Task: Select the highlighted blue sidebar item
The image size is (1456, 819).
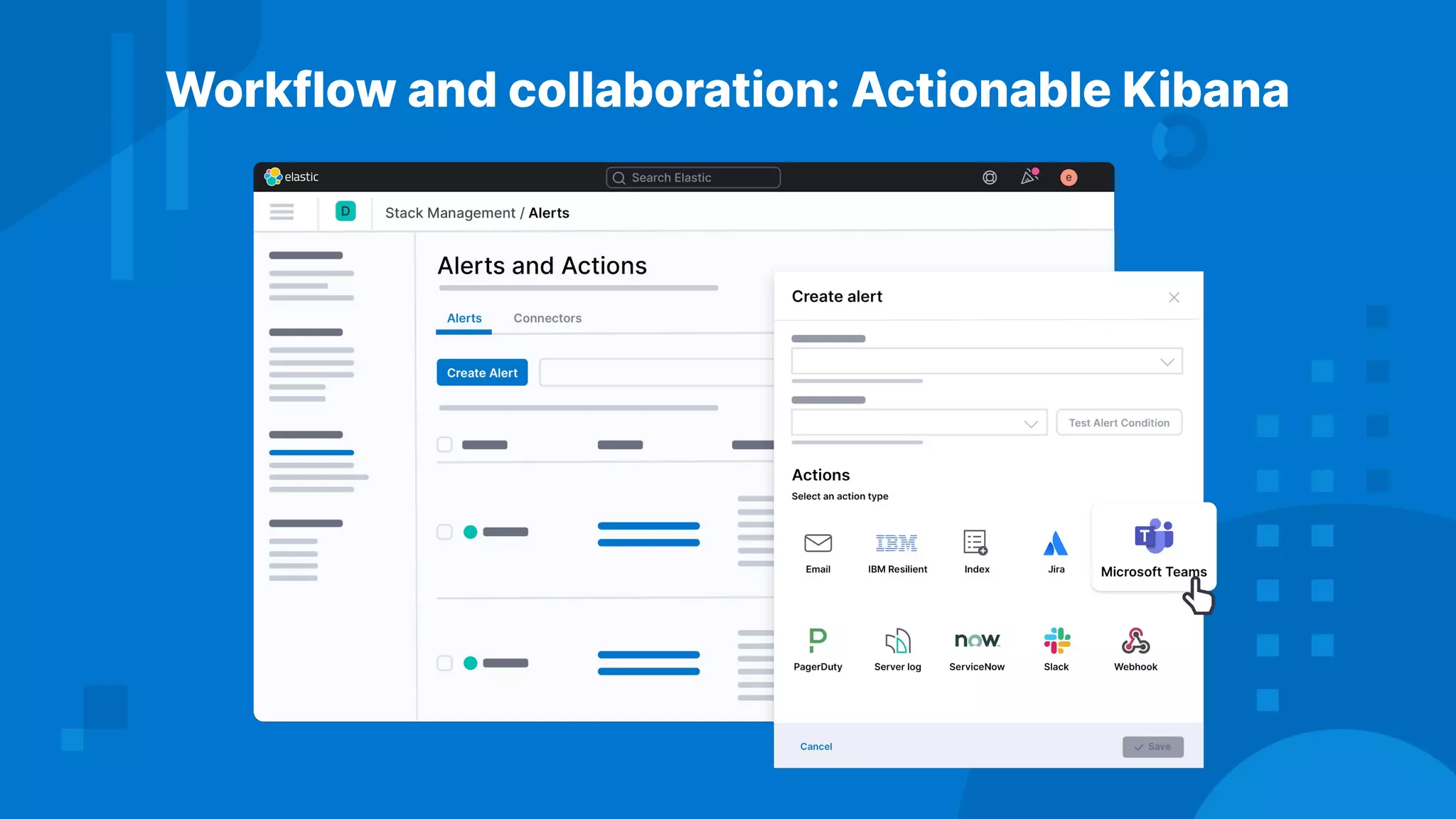Action: coord(311,453)
